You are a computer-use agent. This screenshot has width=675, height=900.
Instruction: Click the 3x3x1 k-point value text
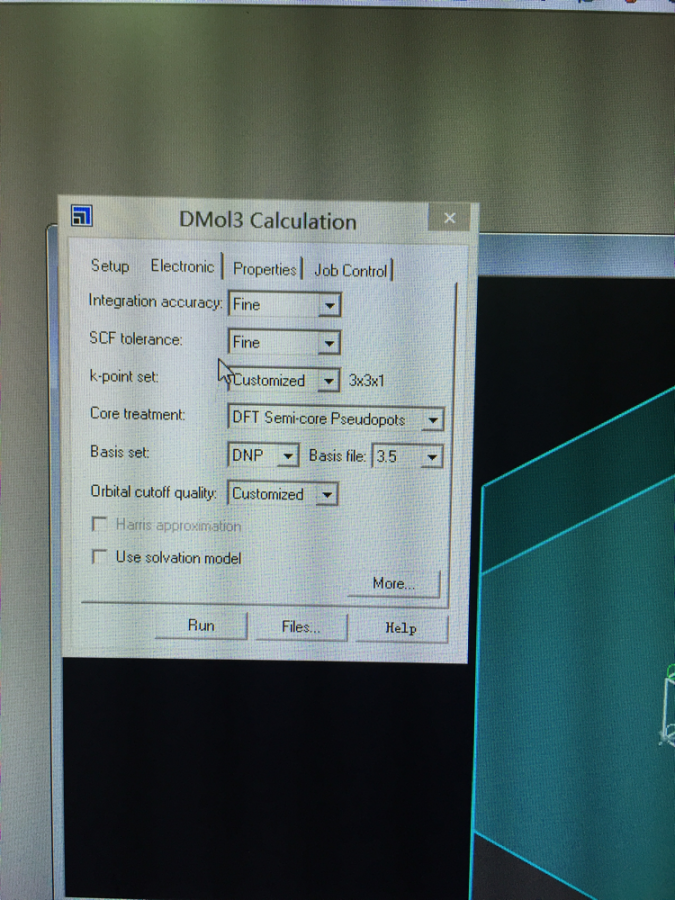click(366, 381)
